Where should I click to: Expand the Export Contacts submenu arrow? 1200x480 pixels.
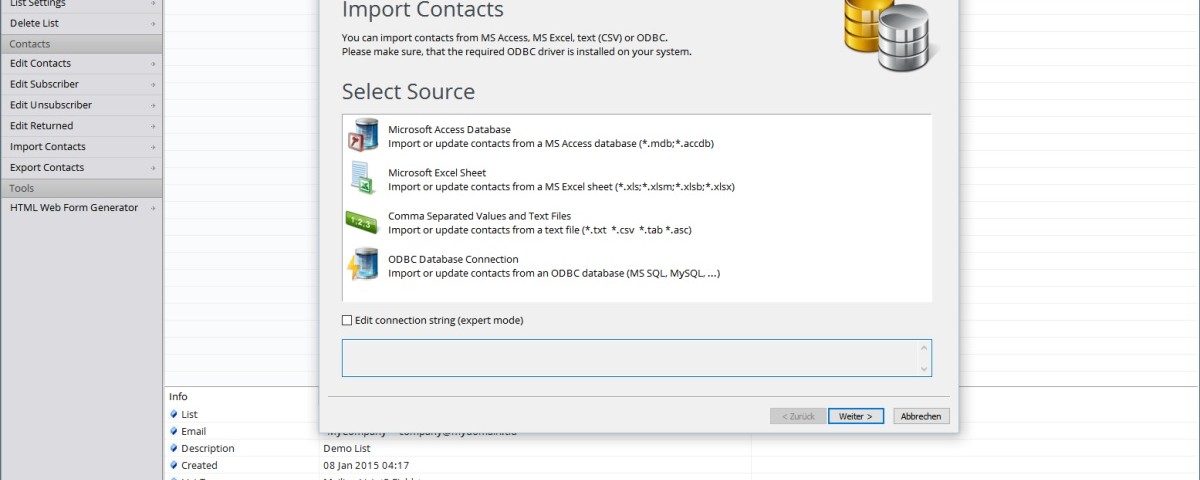click(153, 168)
